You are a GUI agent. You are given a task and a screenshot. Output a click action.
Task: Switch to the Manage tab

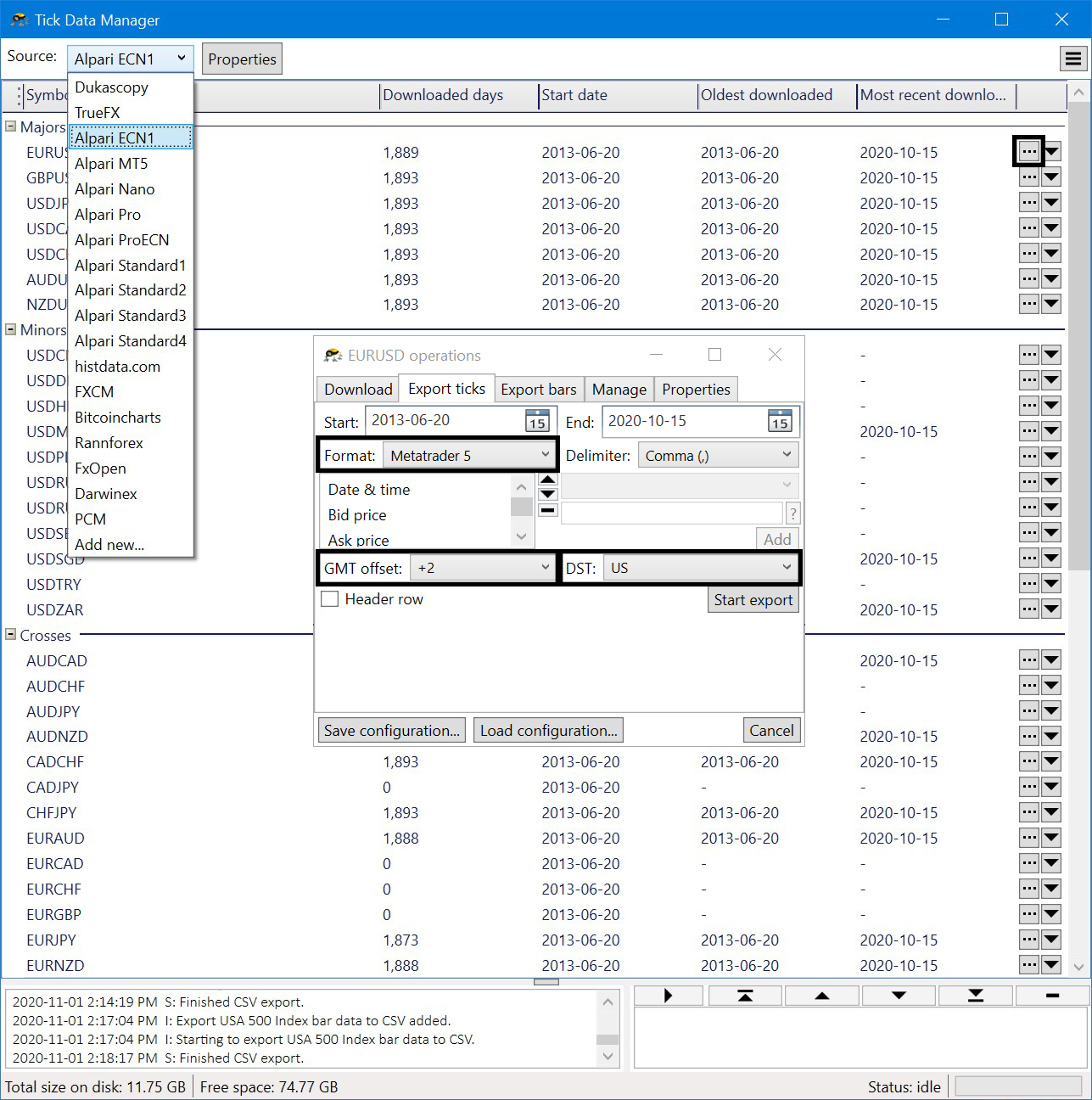tap(619, 390)
